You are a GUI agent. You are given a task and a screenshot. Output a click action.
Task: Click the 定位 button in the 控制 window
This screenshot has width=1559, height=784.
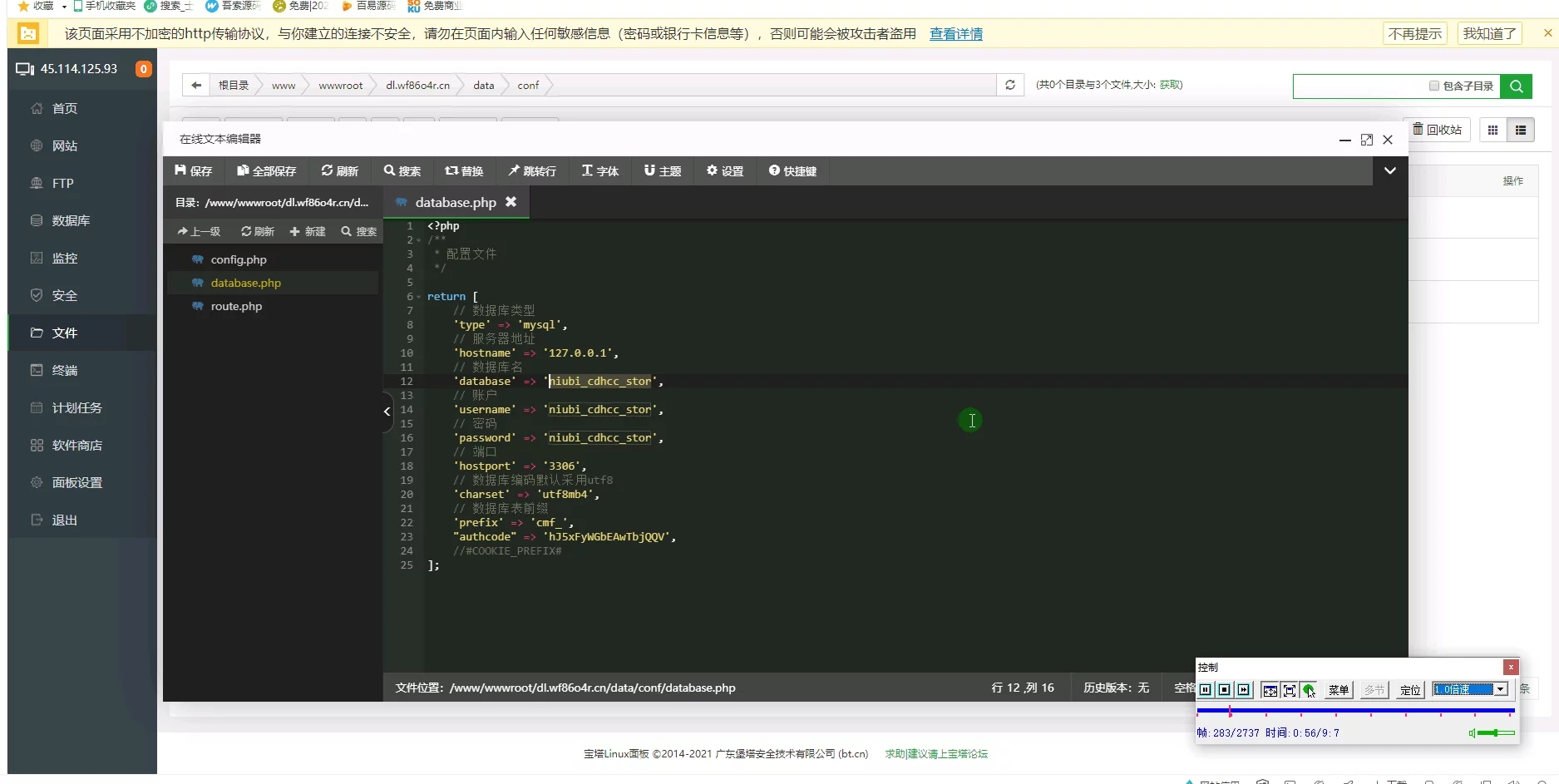coord(1410,689)
